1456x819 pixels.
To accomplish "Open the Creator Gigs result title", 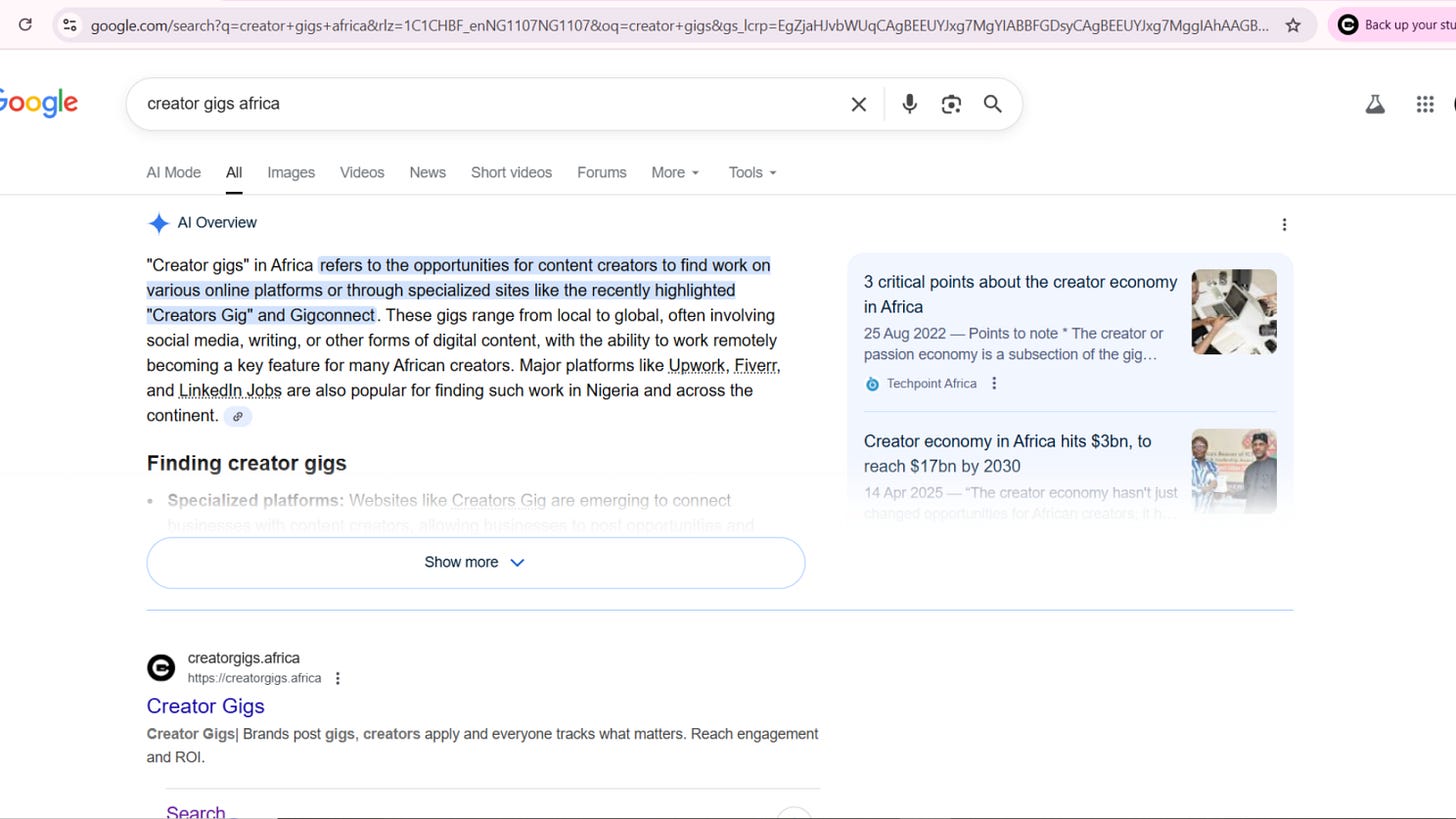I will [x=205, y=706].
